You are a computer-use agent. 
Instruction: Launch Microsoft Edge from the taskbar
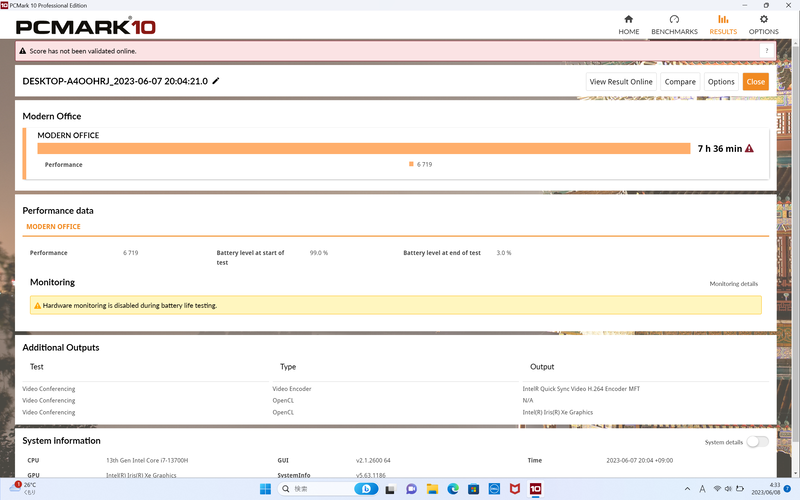click(x=453, y=489)
